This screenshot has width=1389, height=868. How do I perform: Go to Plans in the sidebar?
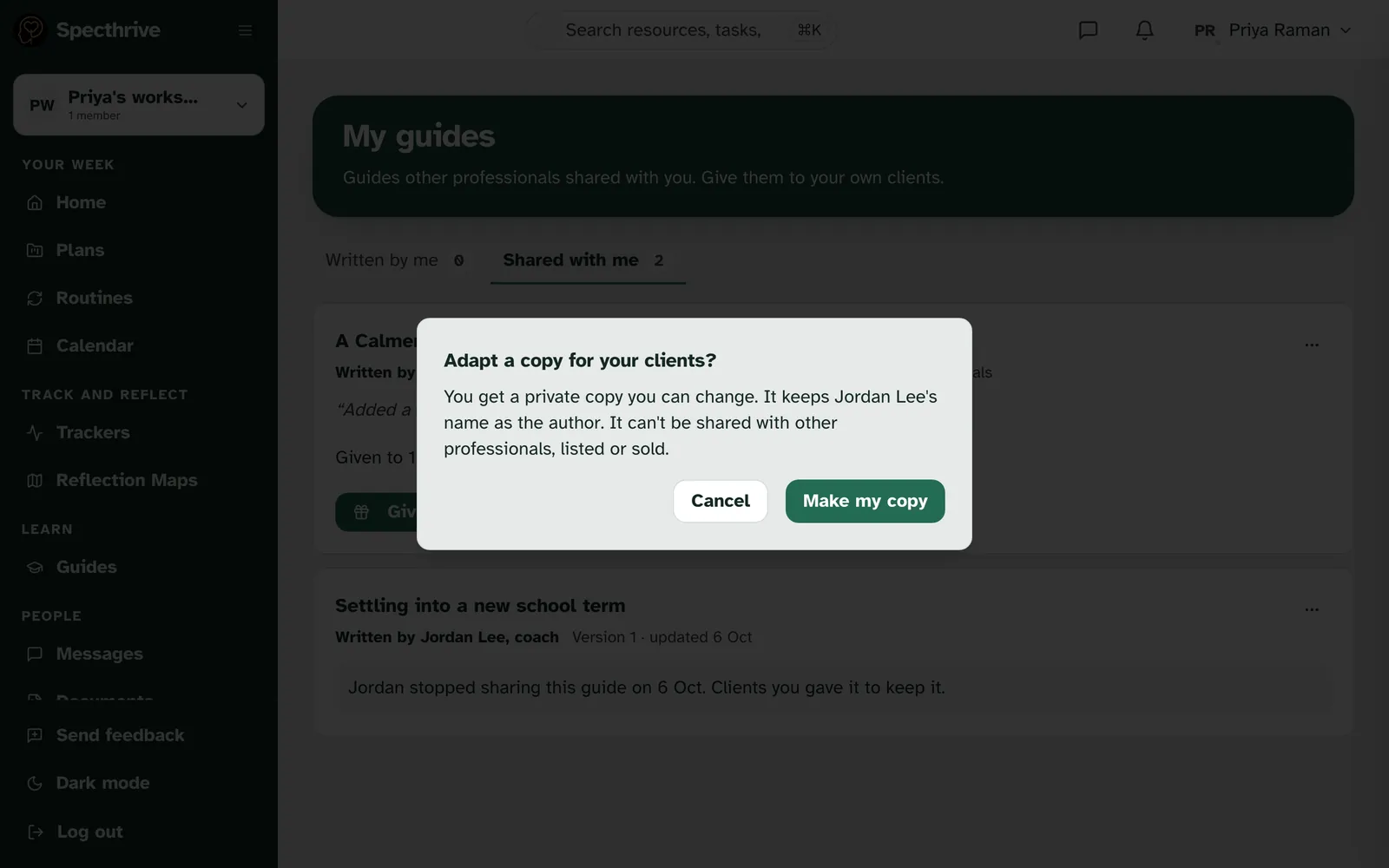139,250
